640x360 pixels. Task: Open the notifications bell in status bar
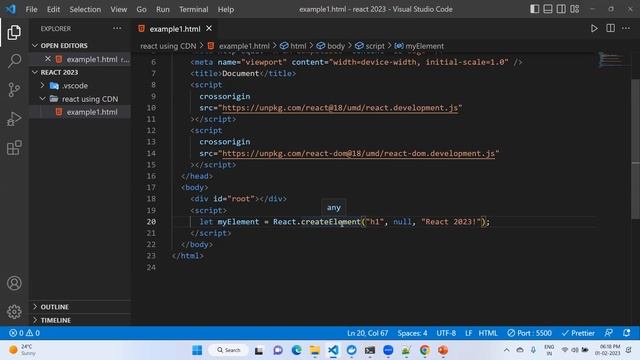pos(627,333)
